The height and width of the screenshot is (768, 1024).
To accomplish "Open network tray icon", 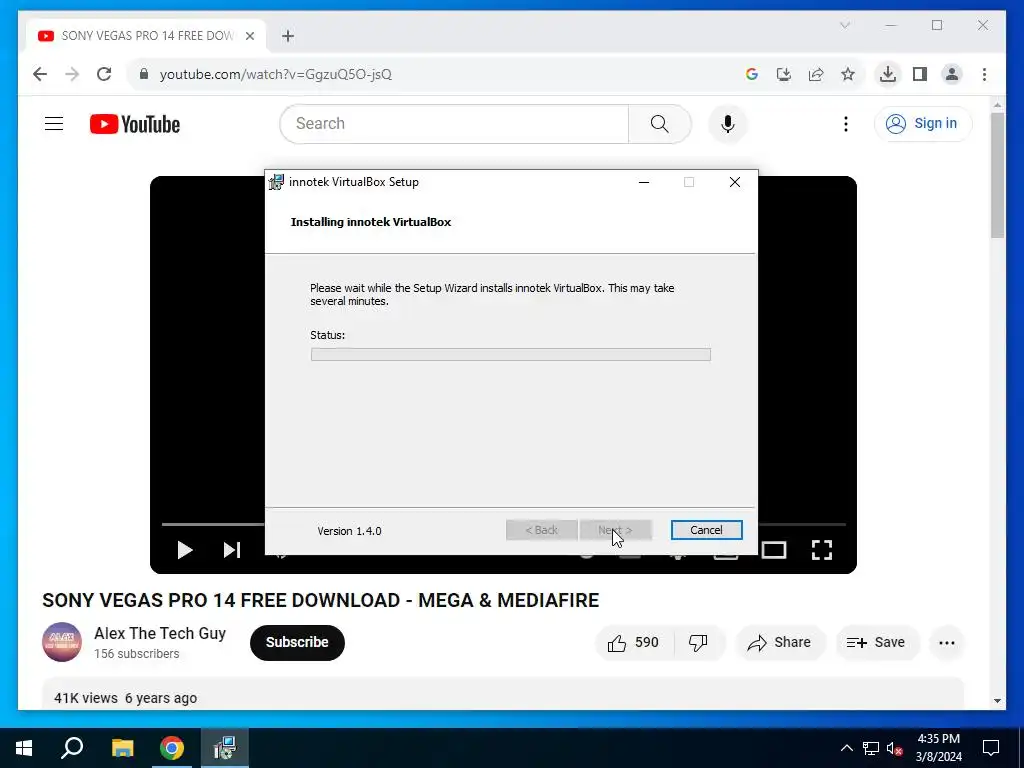I will [871, 748].
